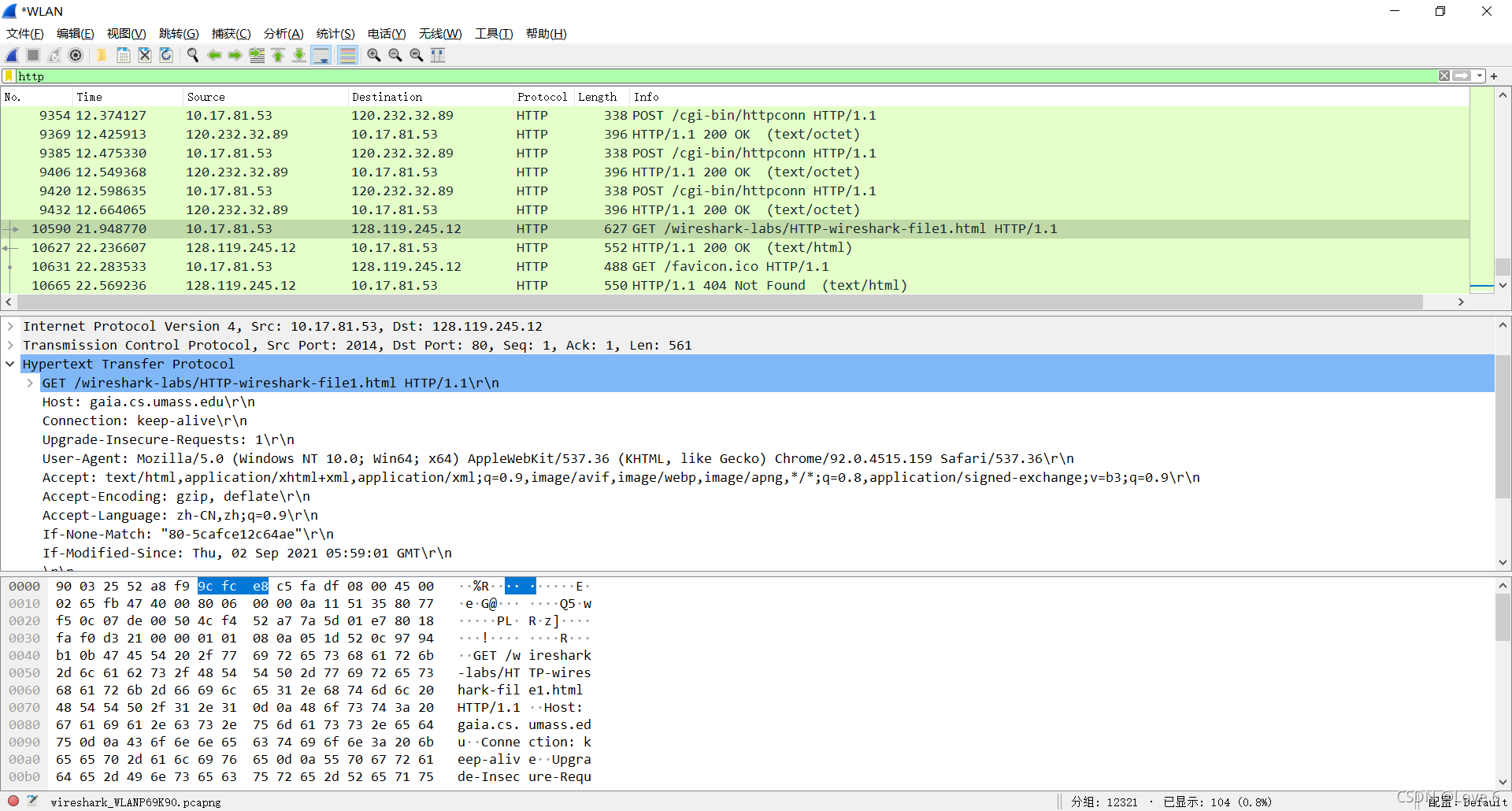Go to the previous packet with the back arrow
The image size is (1512, 811).
pyautogui.click(x=213, y=55)
